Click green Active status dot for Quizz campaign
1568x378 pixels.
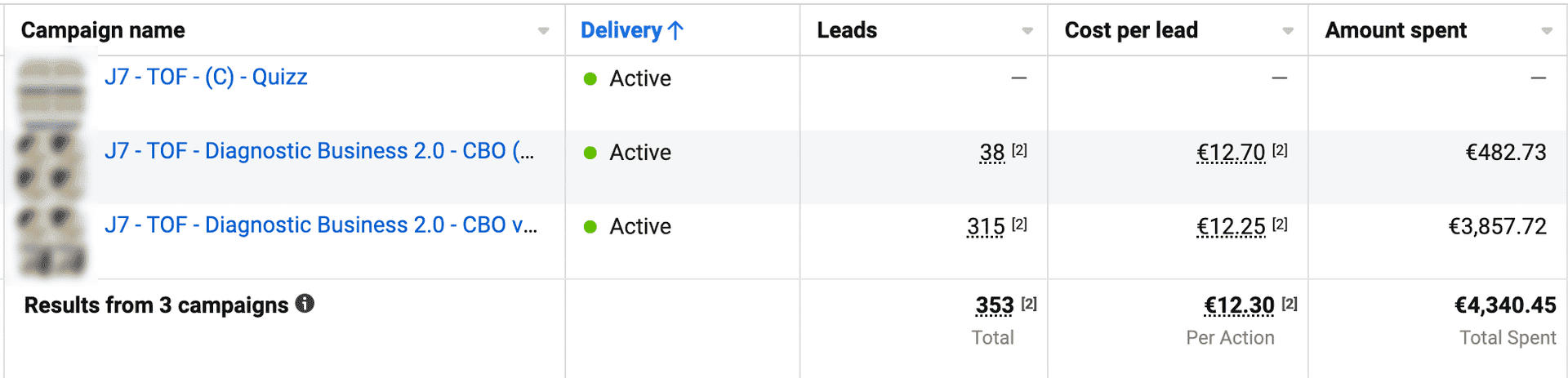point(590,78)
